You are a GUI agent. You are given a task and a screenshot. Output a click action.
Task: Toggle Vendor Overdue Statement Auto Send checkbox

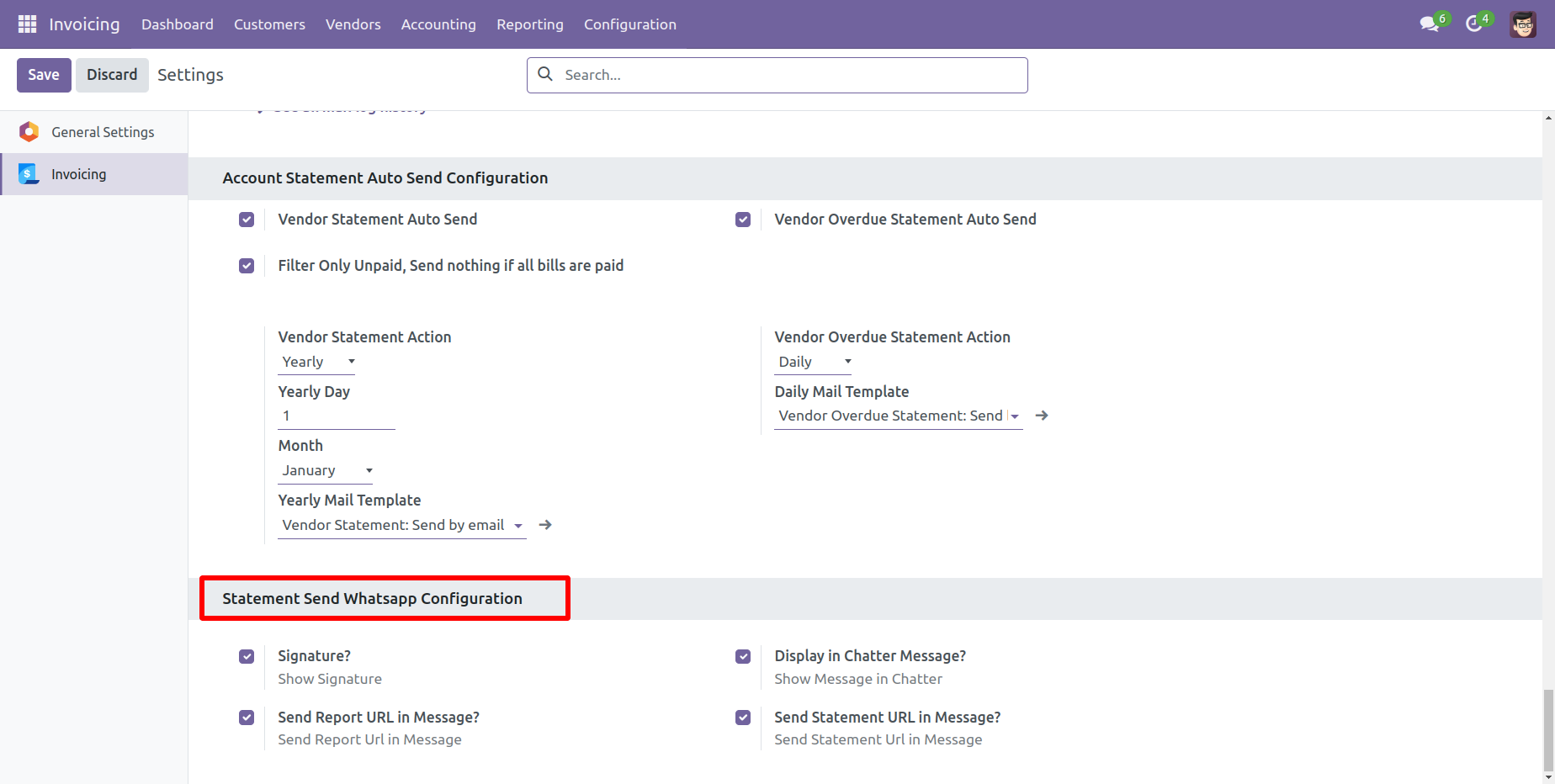(x=743, y=220)
